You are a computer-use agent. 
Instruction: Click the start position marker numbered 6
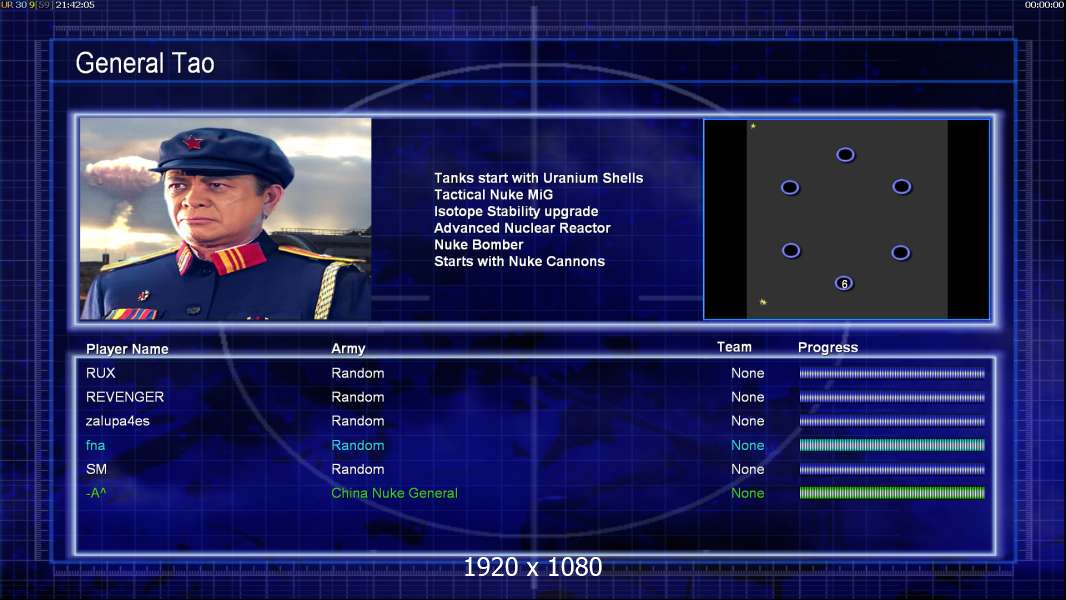844,283
